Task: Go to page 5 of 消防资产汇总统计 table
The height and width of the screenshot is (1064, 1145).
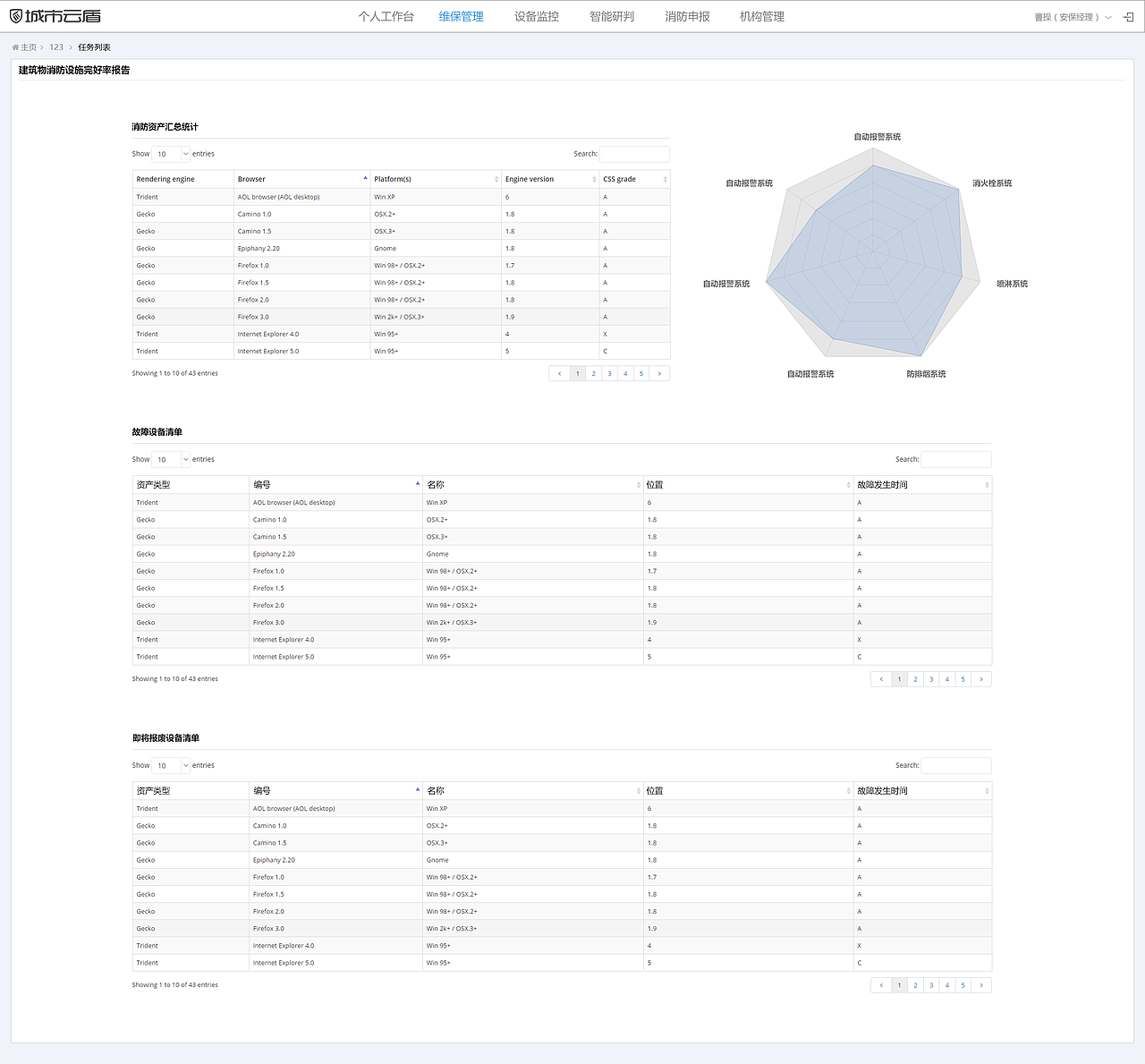Action: (641, 374)
